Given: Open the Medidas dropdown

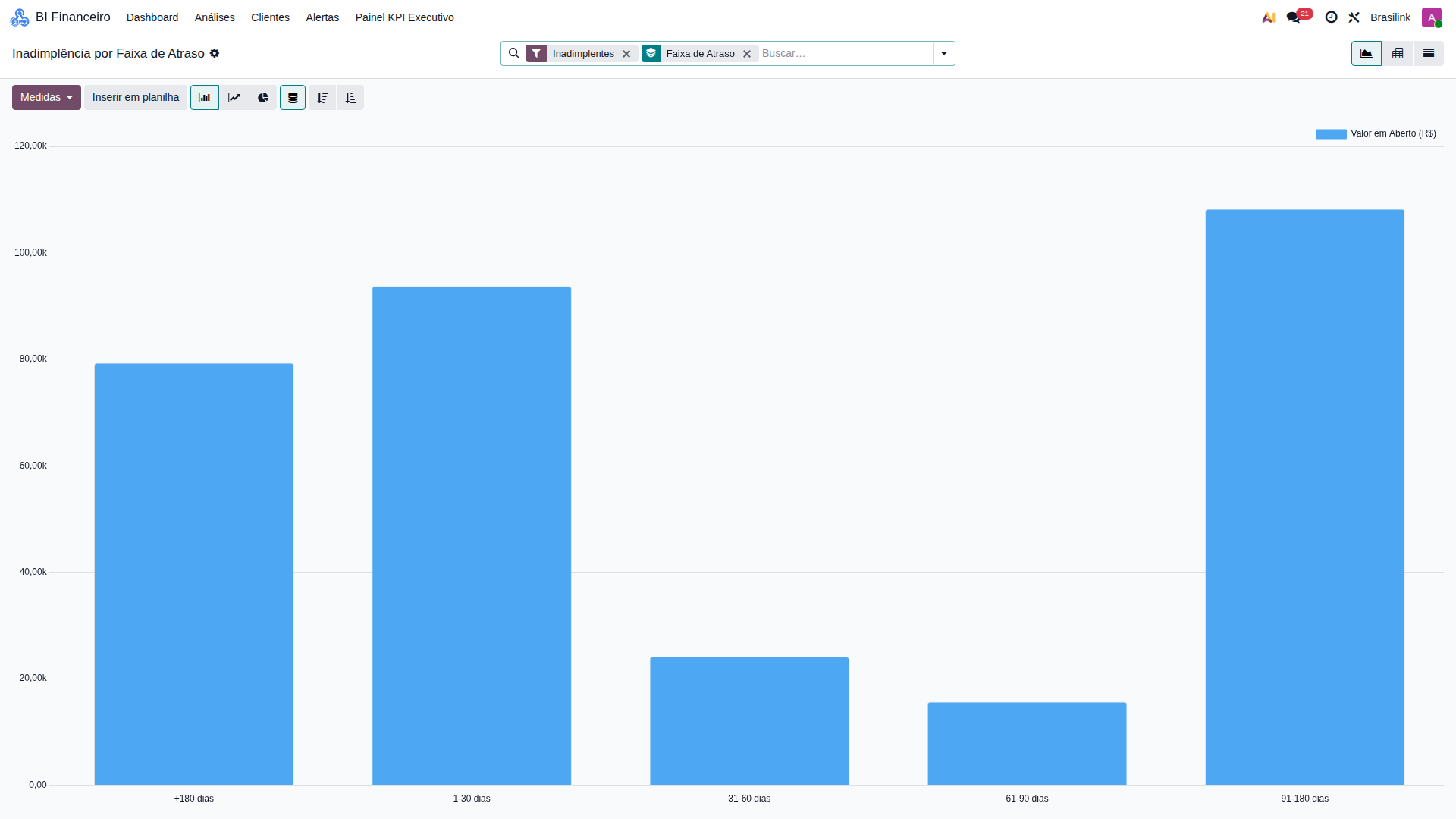Looking at the screenshot, I should pyautogui.click(x=46, y=98).
